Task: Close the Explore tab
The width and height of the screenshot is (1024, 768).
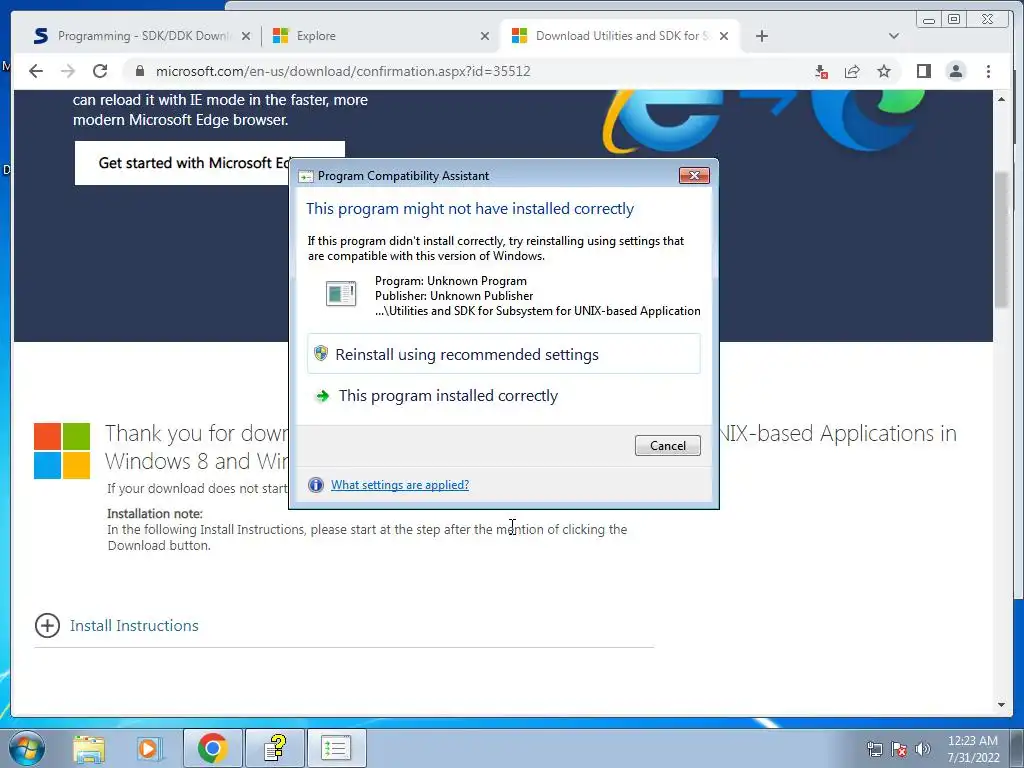Action: pos(485,36)
